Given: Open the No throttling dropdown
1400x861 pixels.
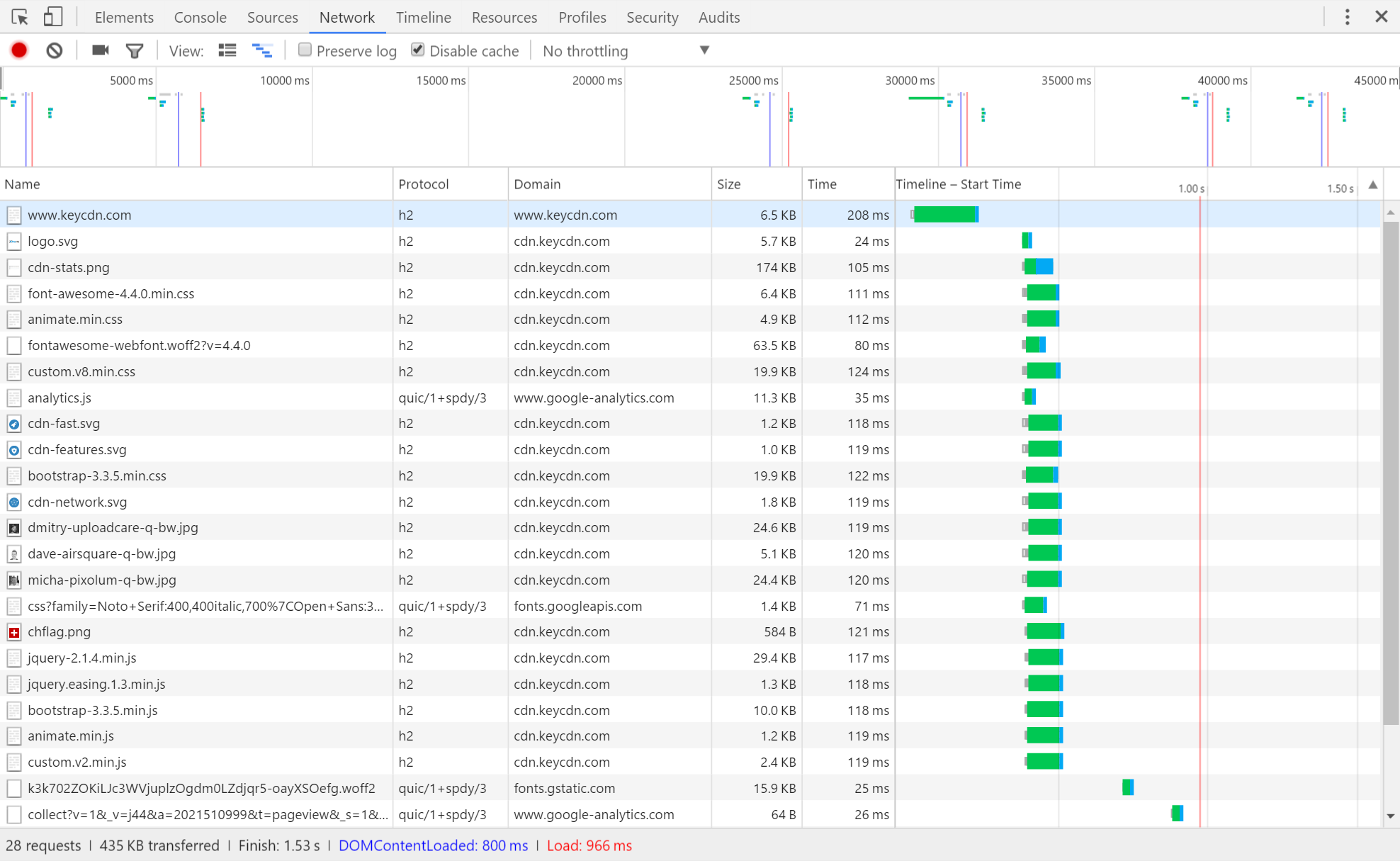Looking at the screenshot, I should coord(626,51).
